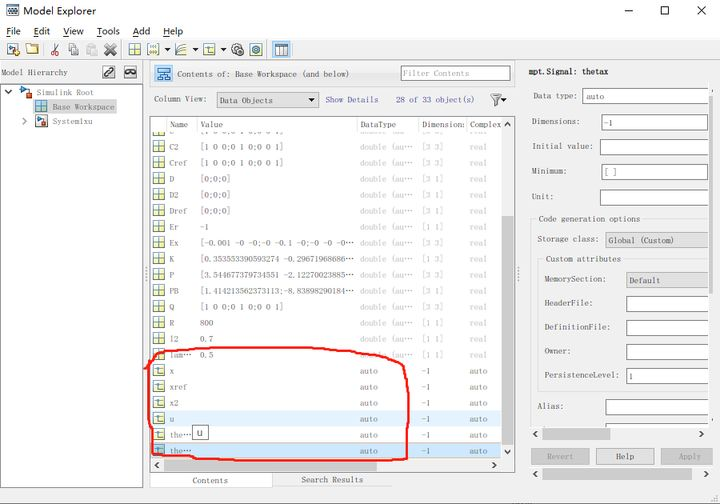Click the value 800 in row R
This screenshot has height=504, width=720.
coord(207,323)
